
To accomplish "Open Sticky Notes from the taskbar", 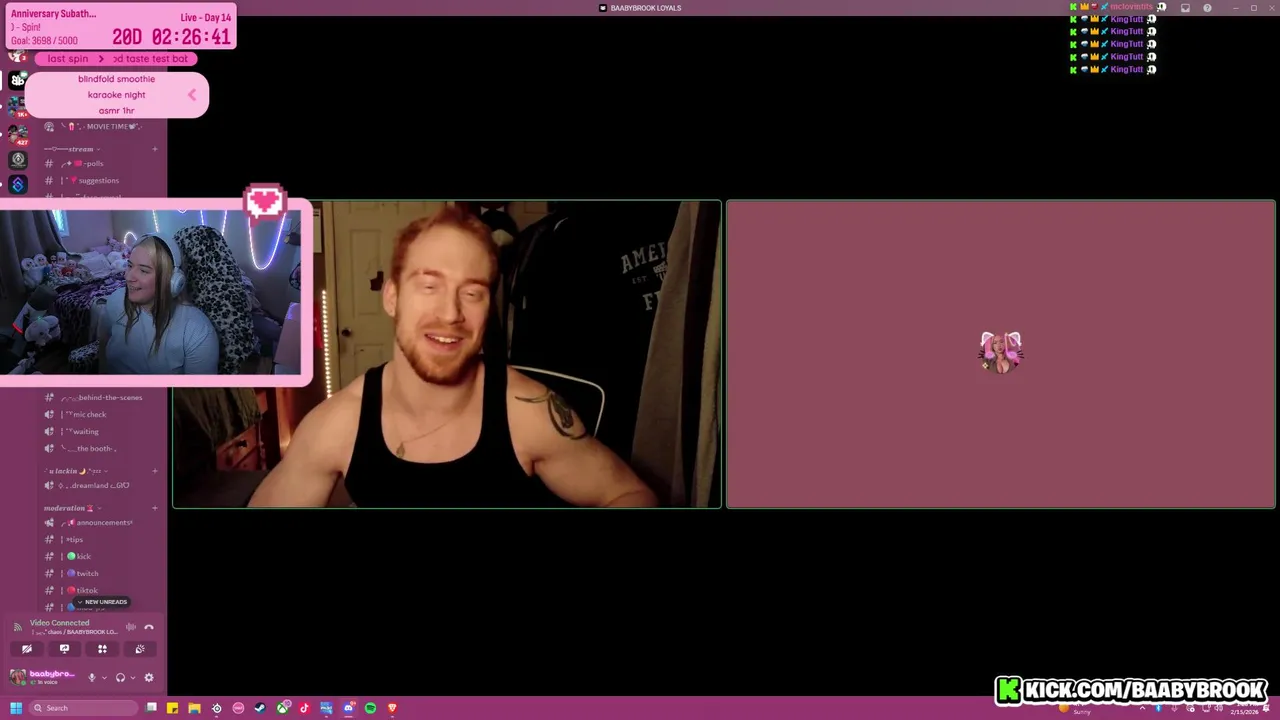I will click(x=172, y=708).
